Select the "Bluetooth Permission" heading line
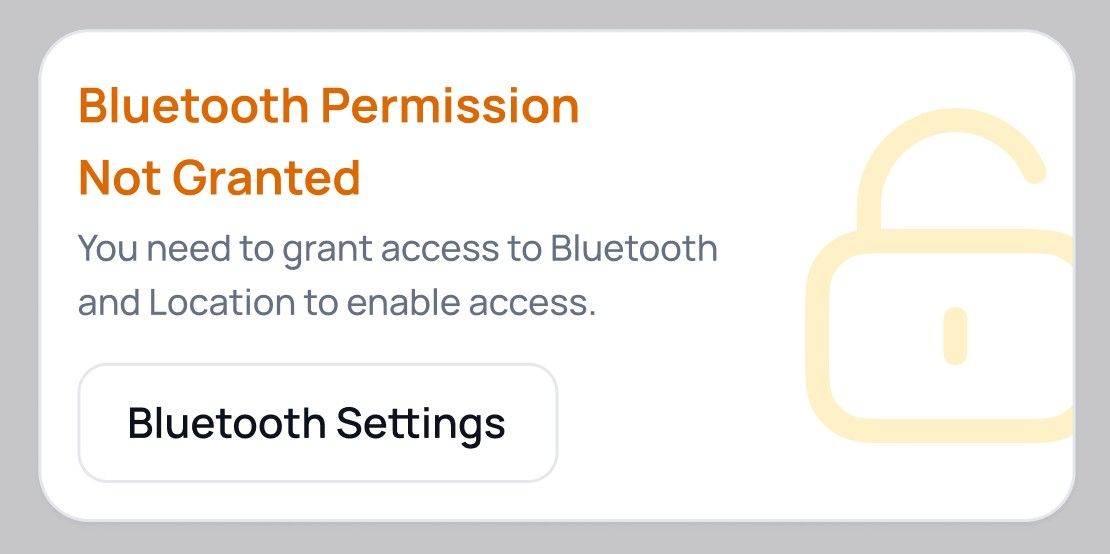Image resolution: width=1110 pixels, height=554 pixels. [x=329, y=106]
